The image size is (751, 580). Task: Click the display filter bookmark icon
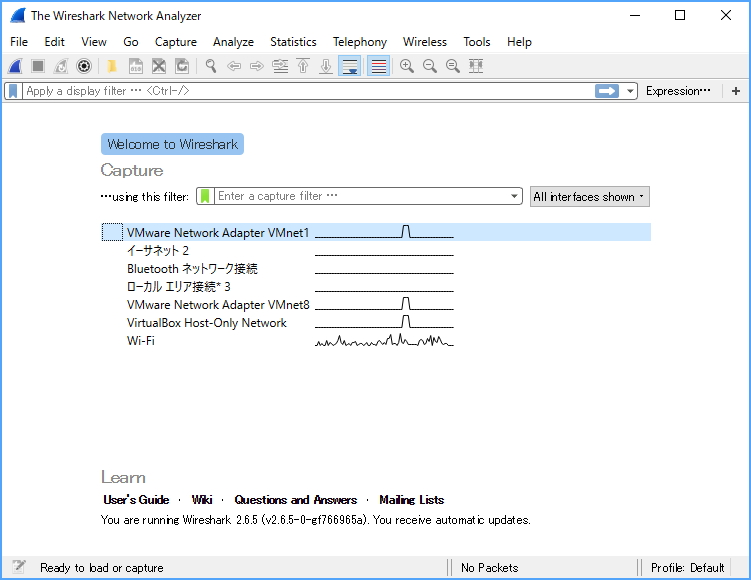tap(13, 91)
